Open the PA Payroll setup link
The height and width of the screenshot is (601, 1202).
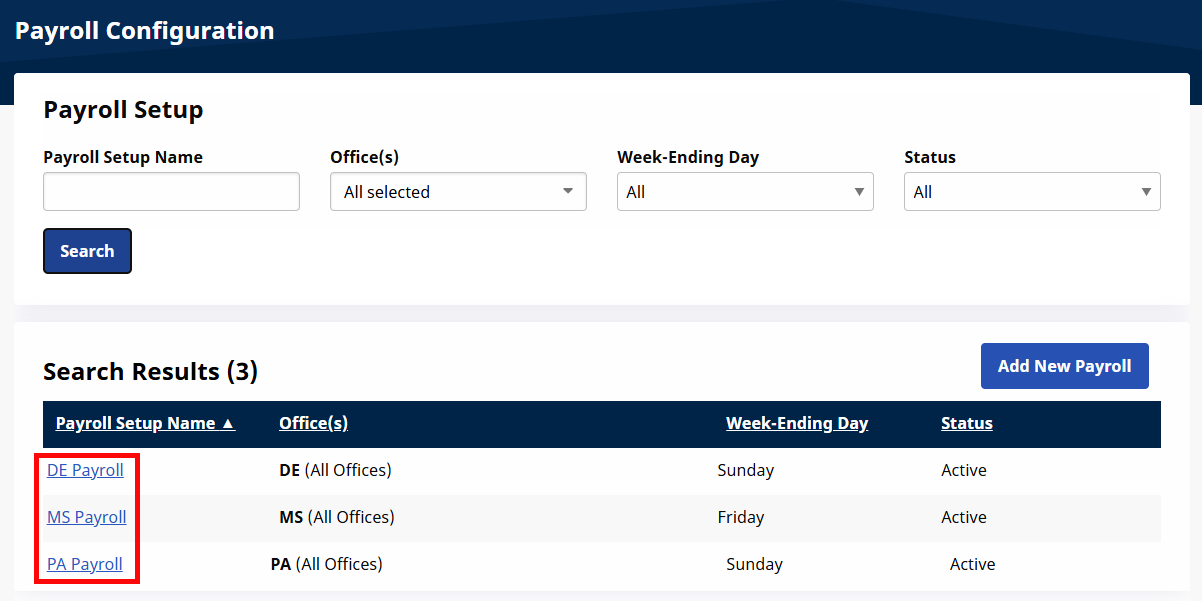click(x=85, y=564)
